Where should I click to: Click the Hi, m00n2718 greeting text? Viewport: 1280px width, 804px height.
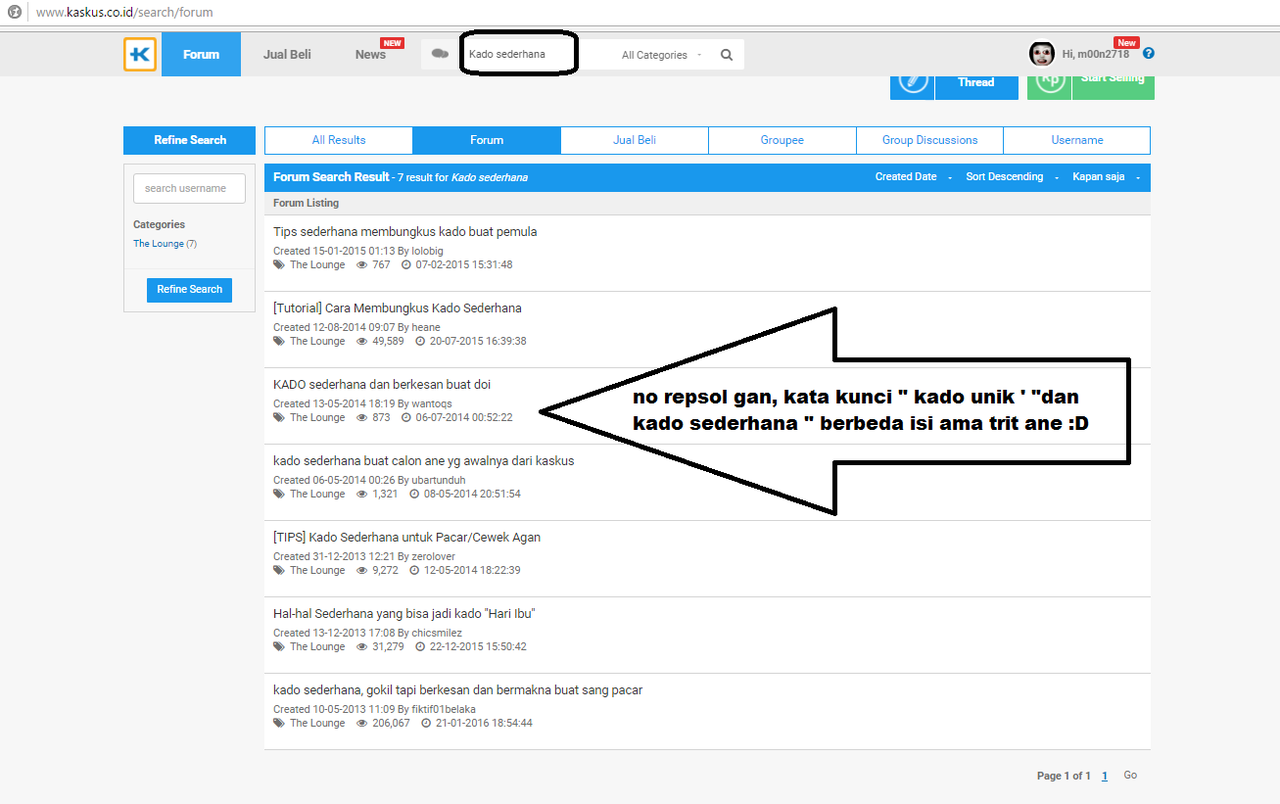tap(1096, 54)
